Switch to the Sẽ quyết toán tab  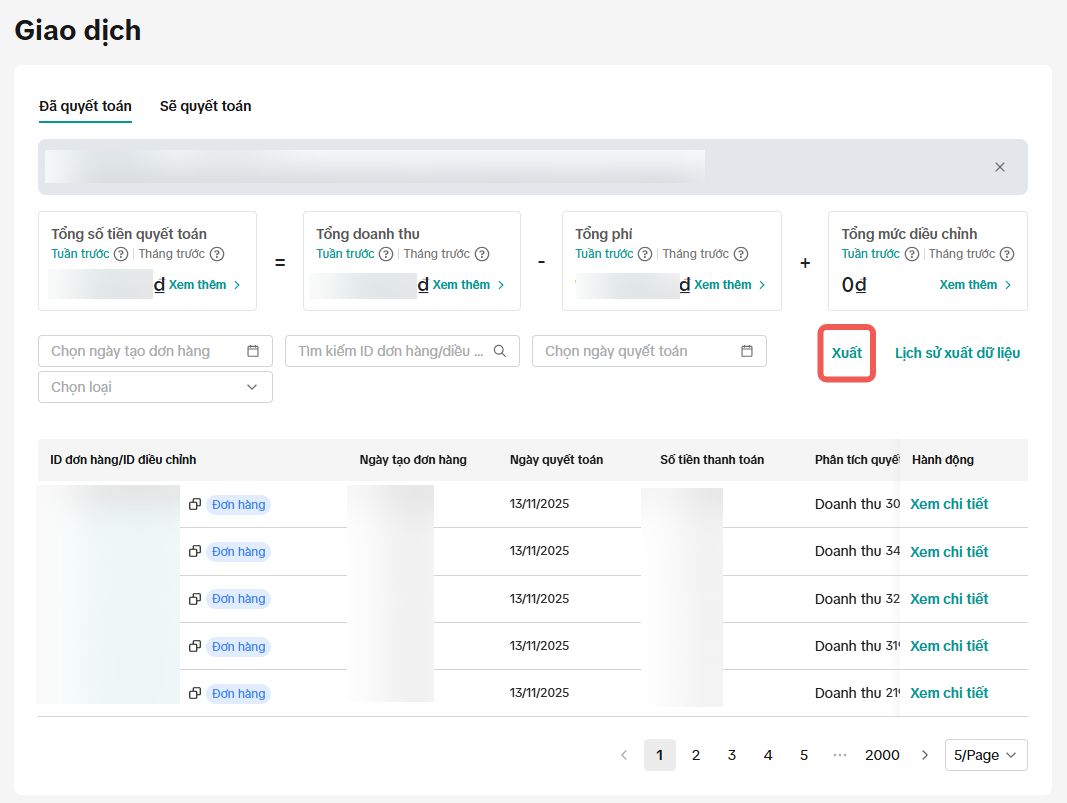coord(205,106)
